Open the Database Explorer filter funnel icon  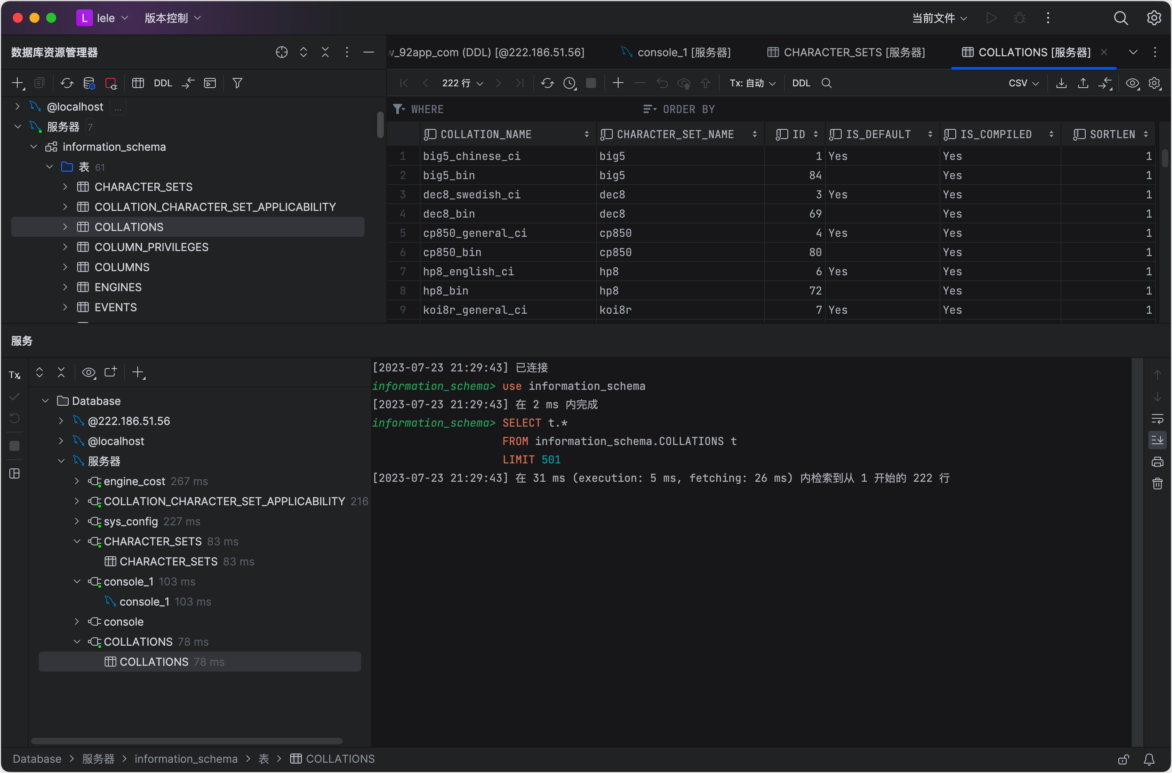tap(237, 83)
